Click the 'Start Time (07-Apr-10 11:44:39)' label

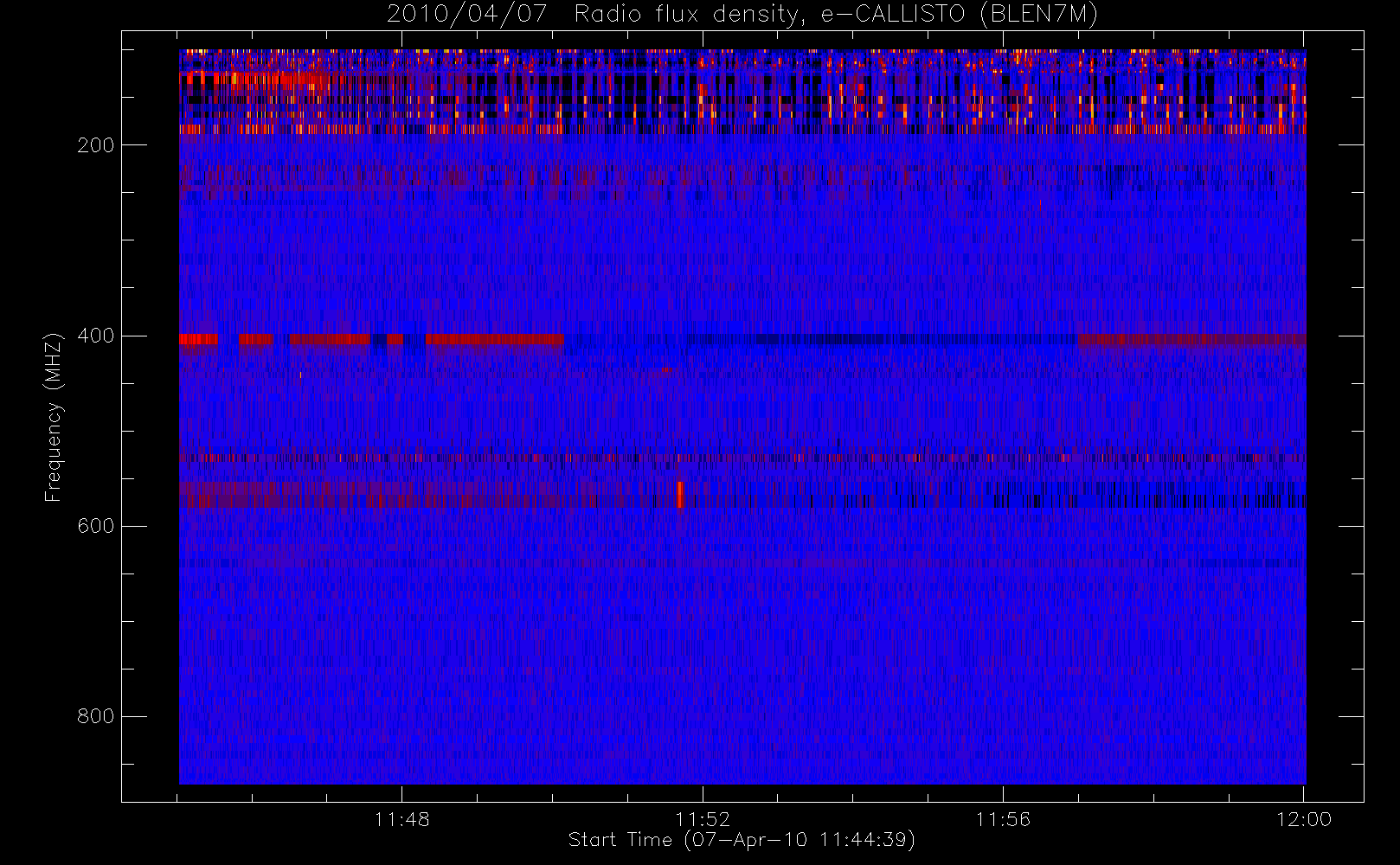(x=742, y=840)
